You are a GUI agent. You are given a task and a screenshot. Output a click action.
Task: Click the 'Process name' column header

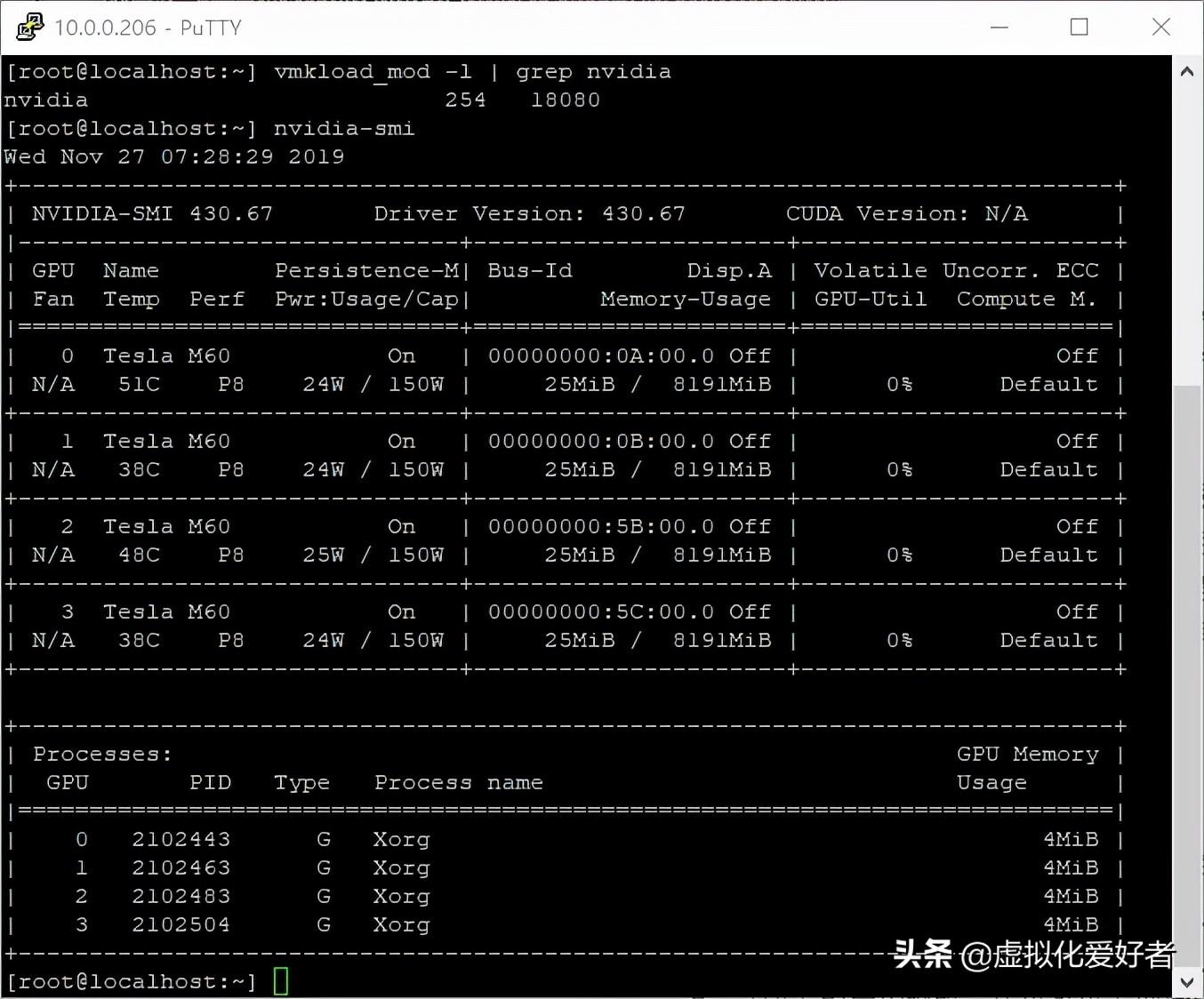[x=459, y=783]
